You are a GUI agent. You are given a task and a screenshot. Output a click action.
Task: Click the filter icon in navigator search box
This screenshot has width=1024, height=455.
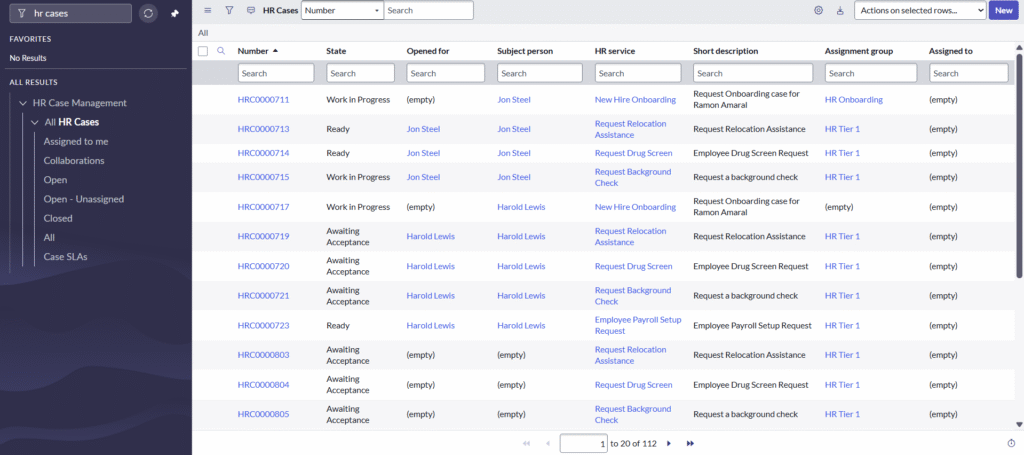22,13
